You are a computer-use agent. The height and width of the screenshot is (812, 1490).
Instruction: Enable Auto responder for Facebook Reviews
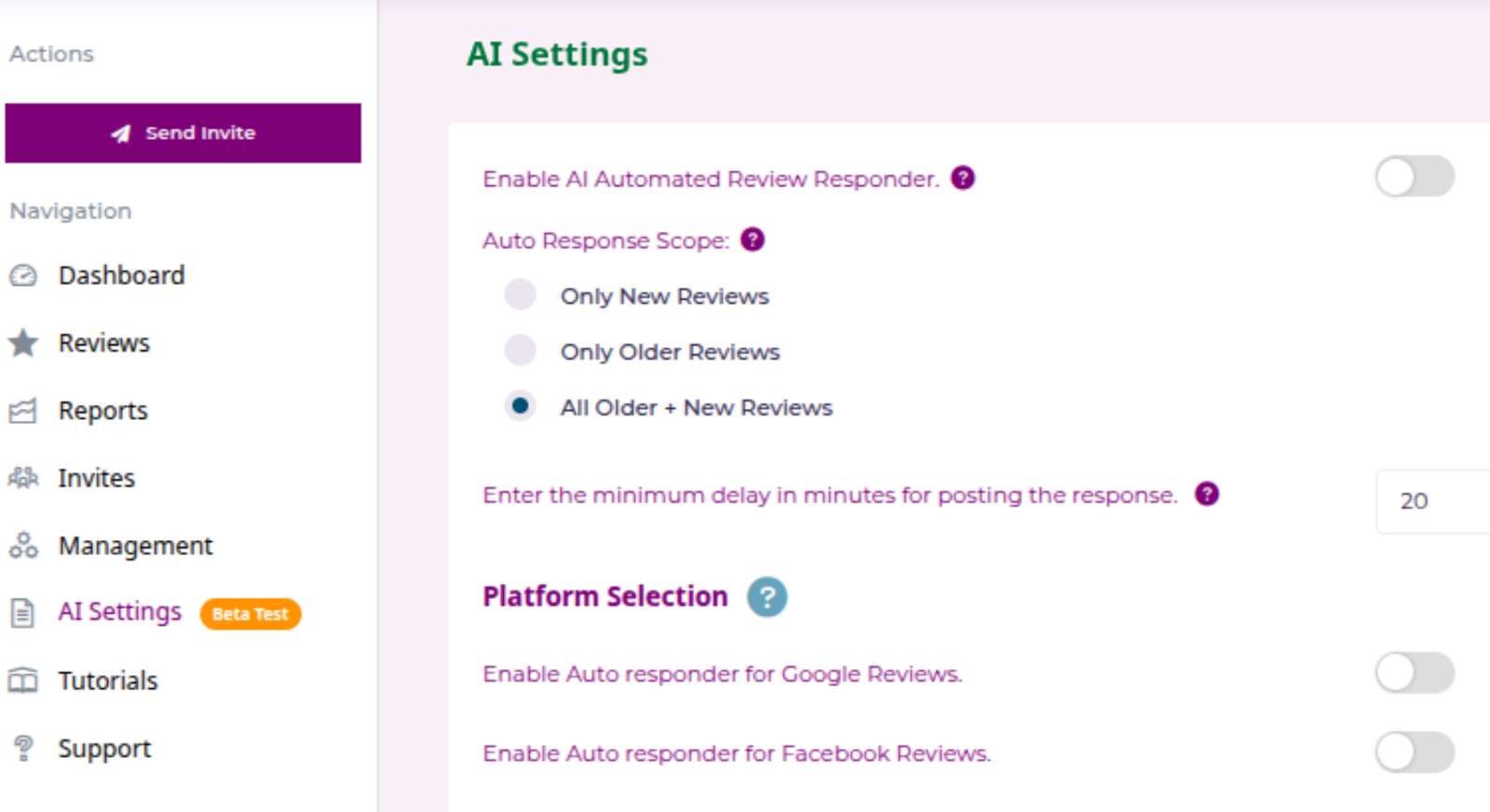pos(1414,752)
